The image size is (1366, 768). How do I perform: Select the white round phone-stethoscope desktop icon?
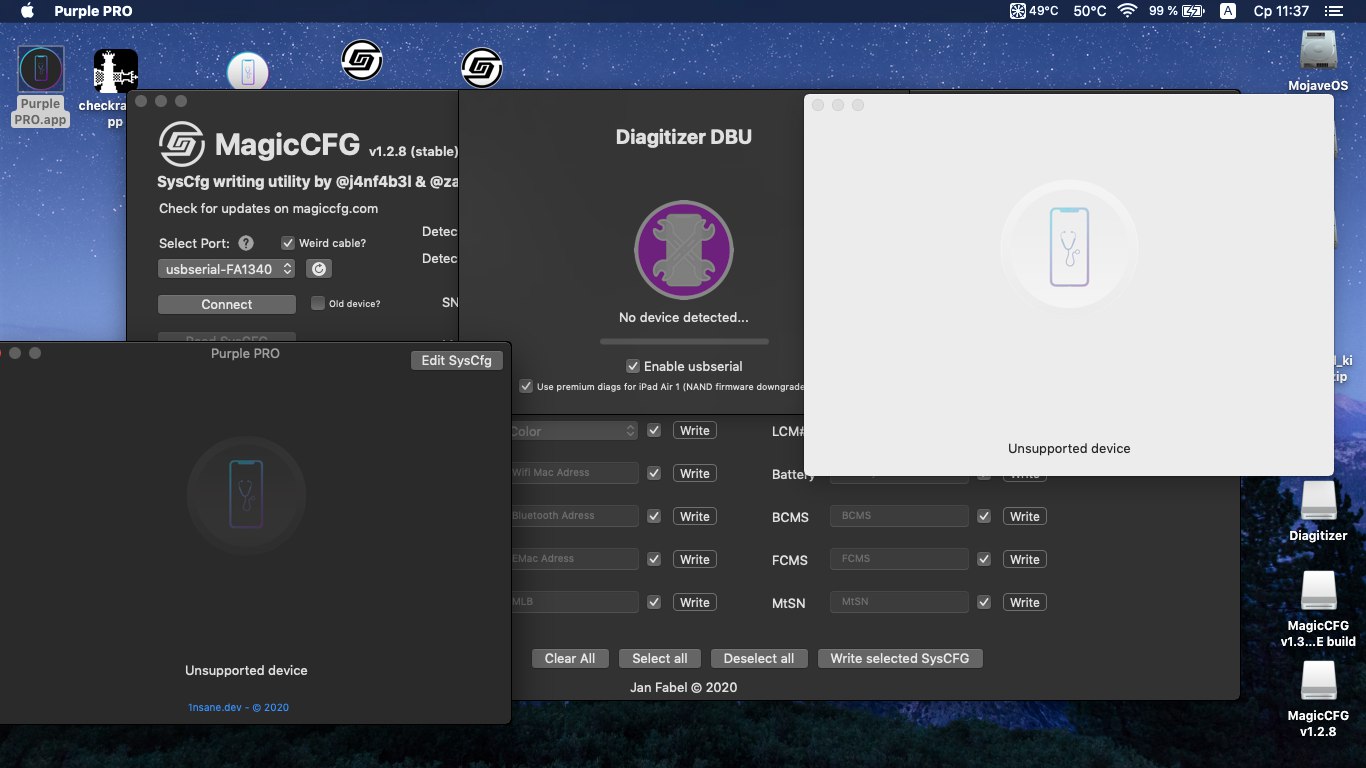[247, 73]
